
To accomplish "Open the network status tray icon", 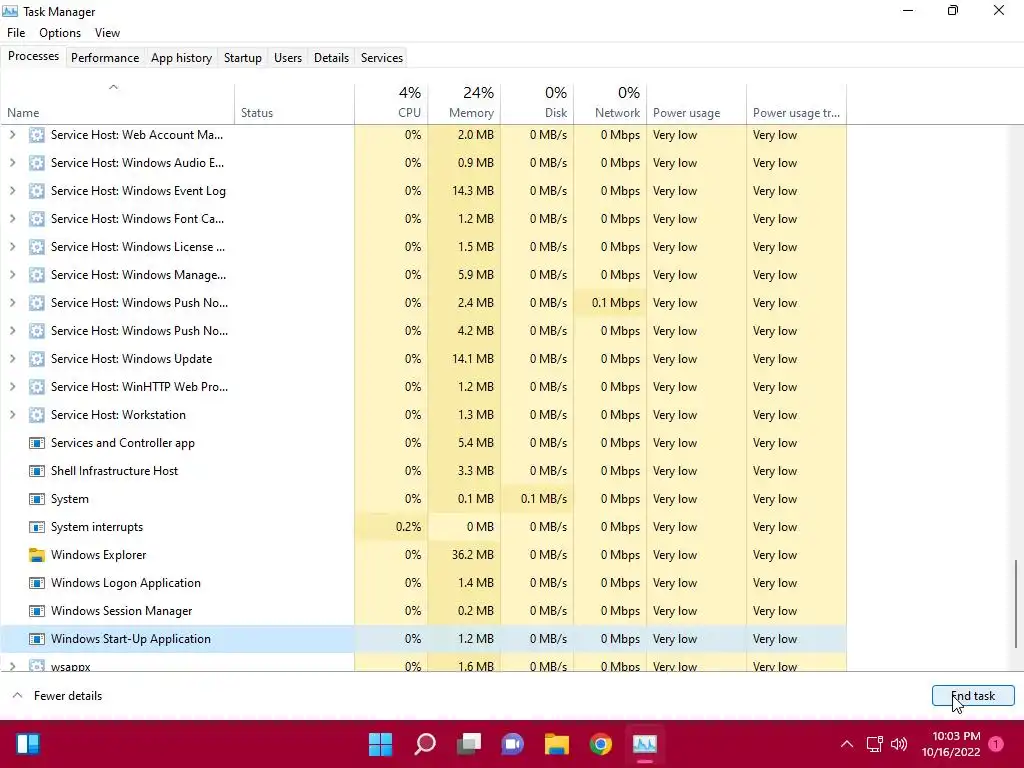I will 874,744.
